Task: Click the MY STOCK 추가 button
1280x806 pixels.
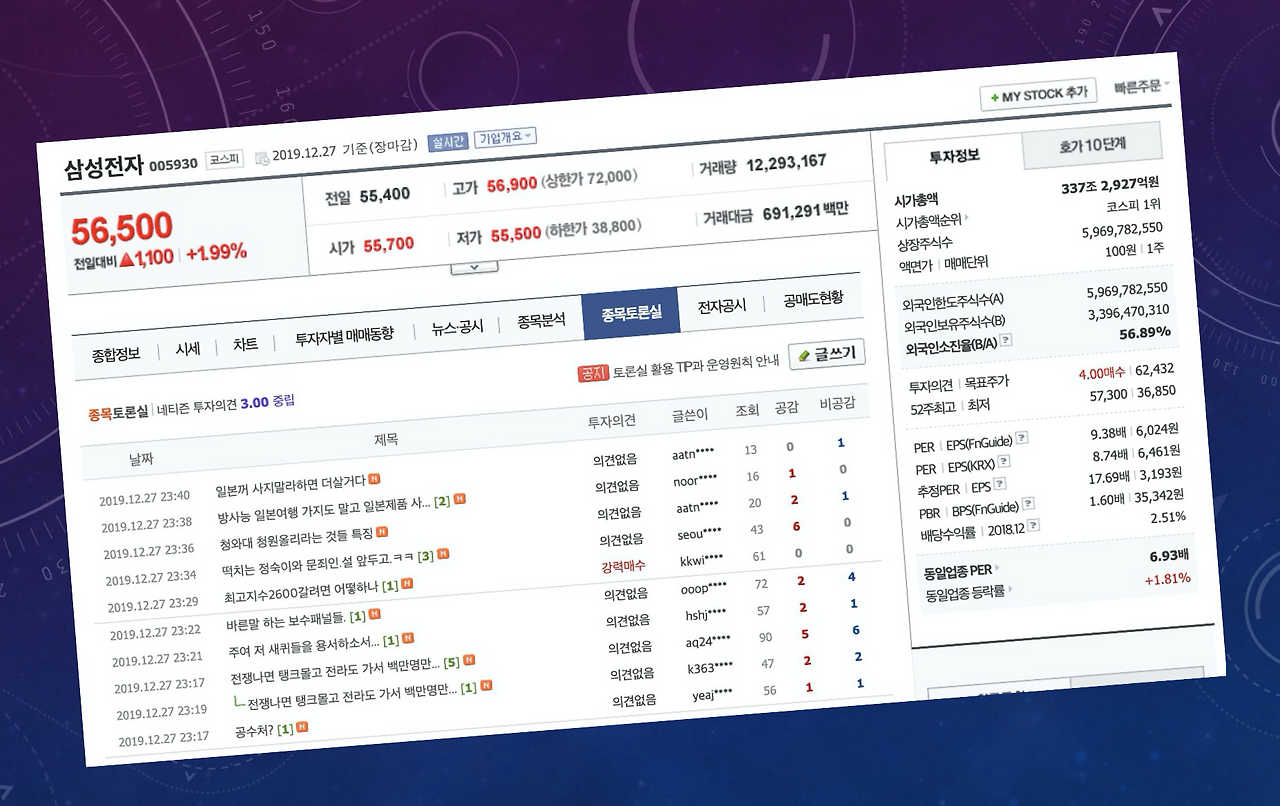Action: coord(1038,94)
